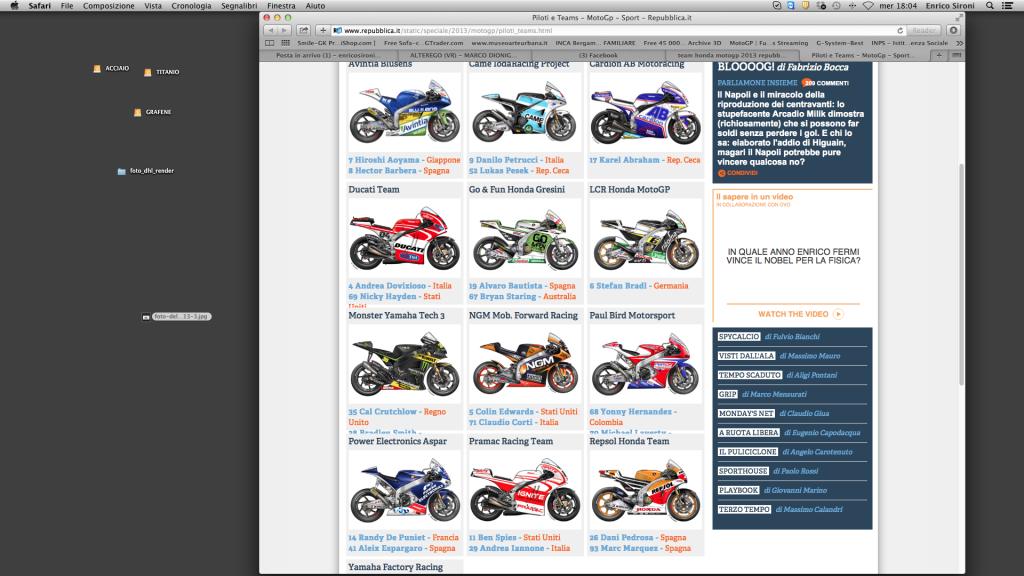1024x576 pixels.
Task: Open the Finestra menu
Action: click(x=281, y=5)
